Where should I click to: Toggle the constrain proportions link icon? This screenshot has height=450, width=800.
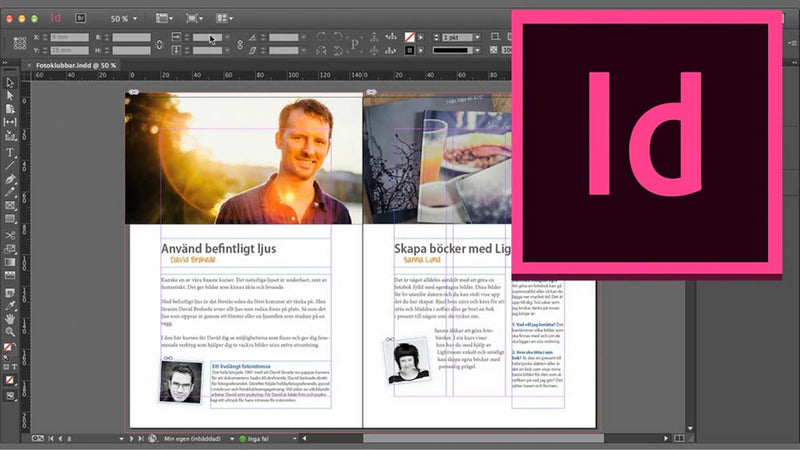coord(160,44)
